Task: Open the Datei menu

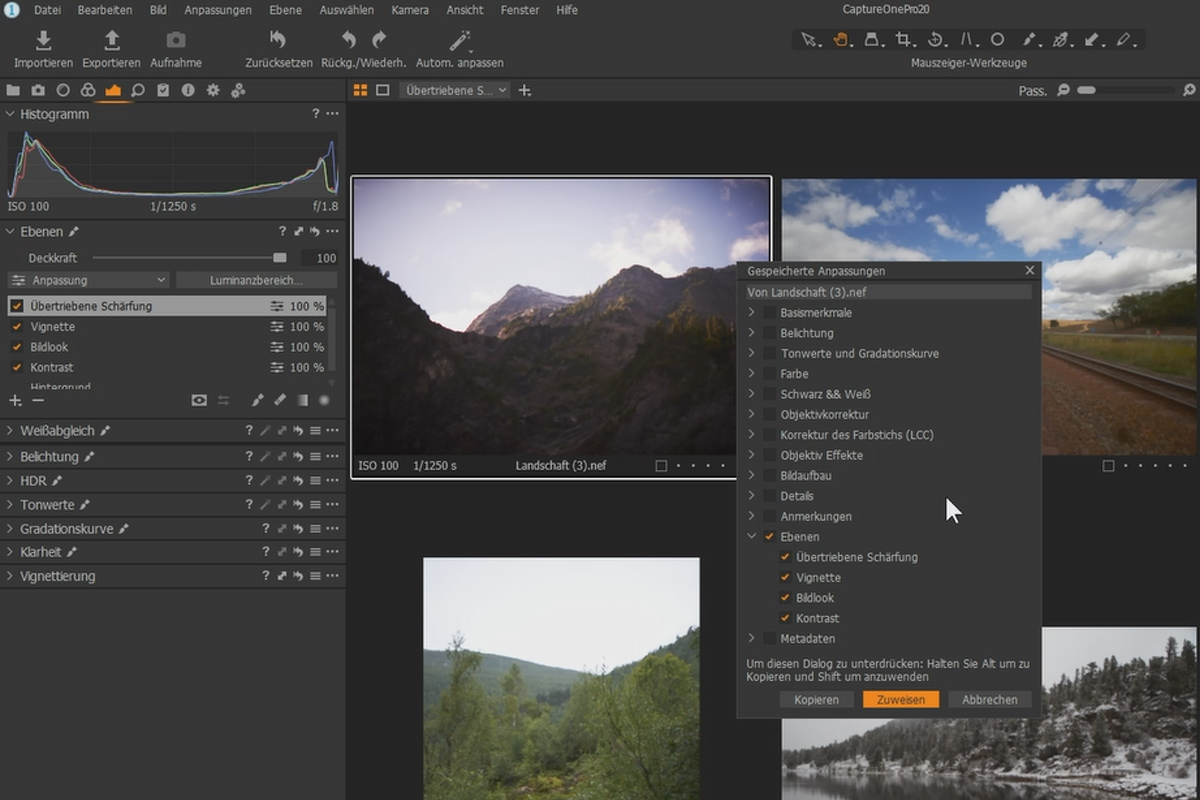Action: pos(47,10)
